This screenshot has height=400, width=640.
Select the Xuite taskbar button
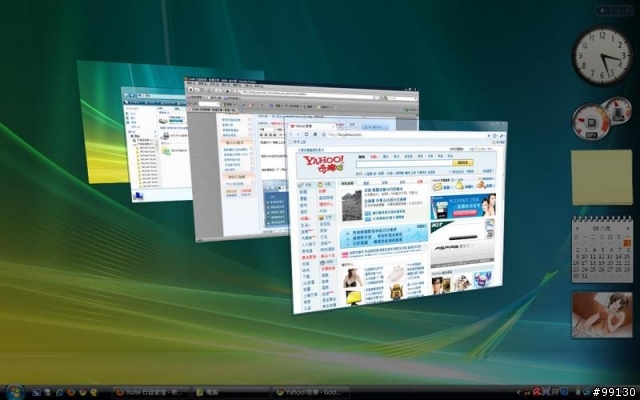pos(150,392)
